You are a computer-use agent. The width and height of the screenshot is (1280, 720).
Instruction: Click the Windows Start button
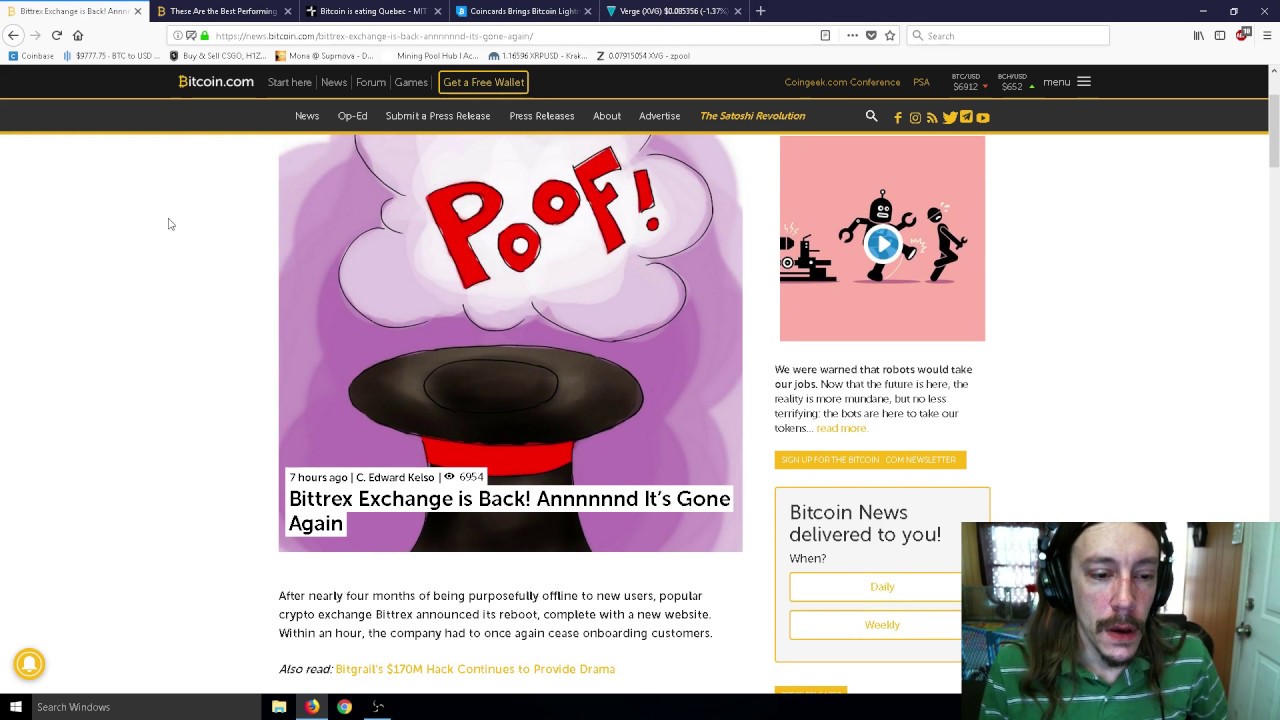[15, 707]
